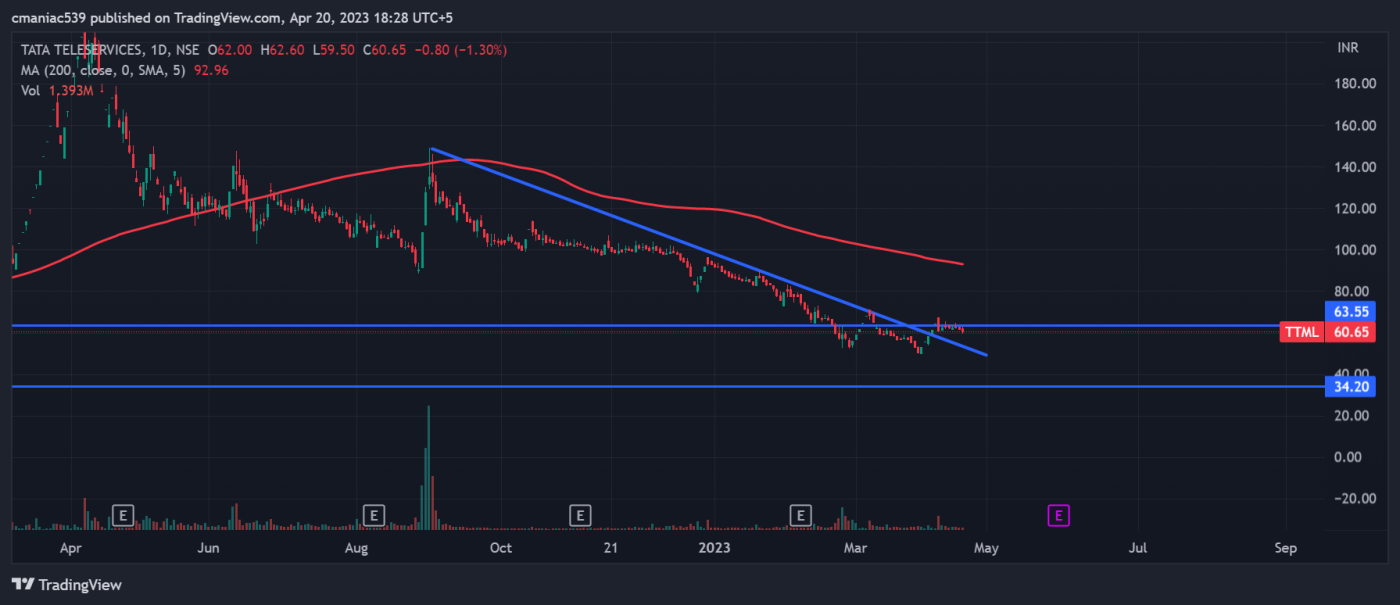The width and height of the screenshot is (1400, 605).
Task: Click the tallest volume spike bar
Action: 429,460
